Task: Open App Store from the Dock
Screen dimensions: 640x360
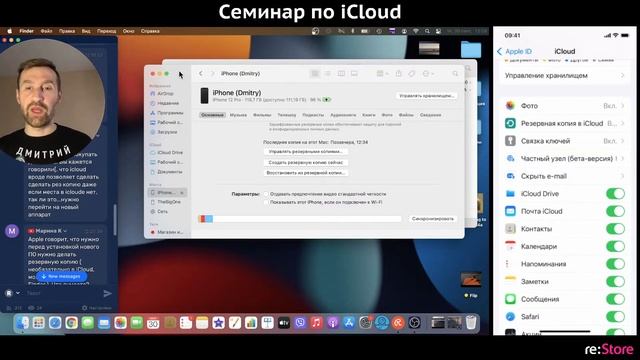Action: (x=349, y=323)
